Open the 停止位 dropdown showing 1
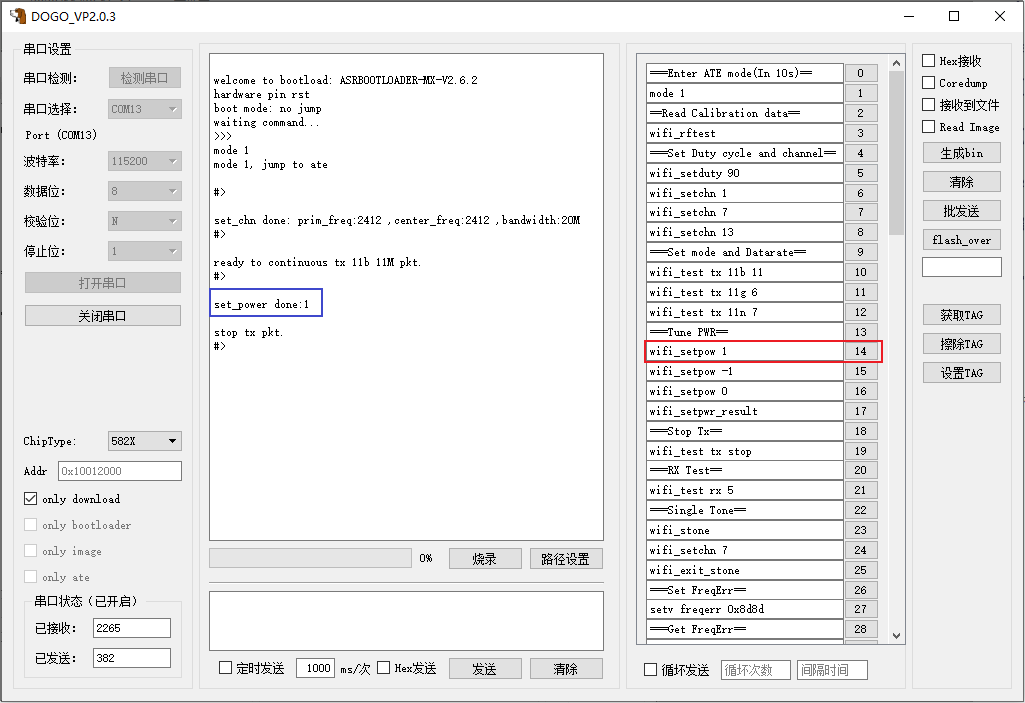Screen dimensions: 1025x703 point(144,251)
